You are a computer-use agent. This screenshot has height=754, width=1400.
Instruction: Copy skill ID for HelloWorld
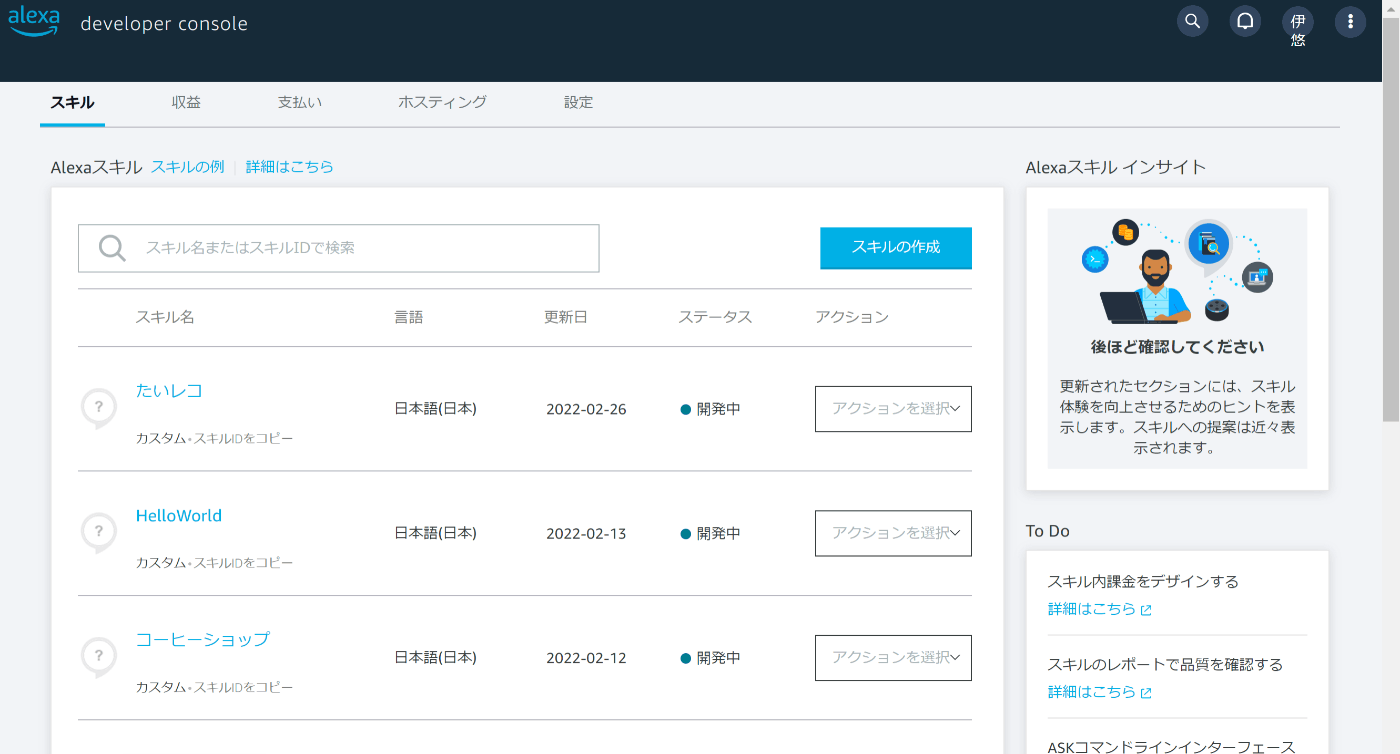pyautogui.click(x=243, y=563)
